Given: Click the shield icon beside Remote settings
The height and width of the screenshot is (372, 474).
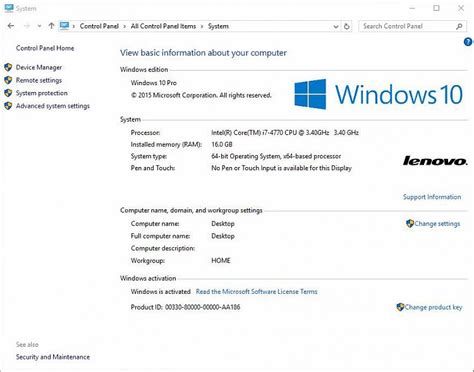Looking at the screenshot, I should (8, 80).
